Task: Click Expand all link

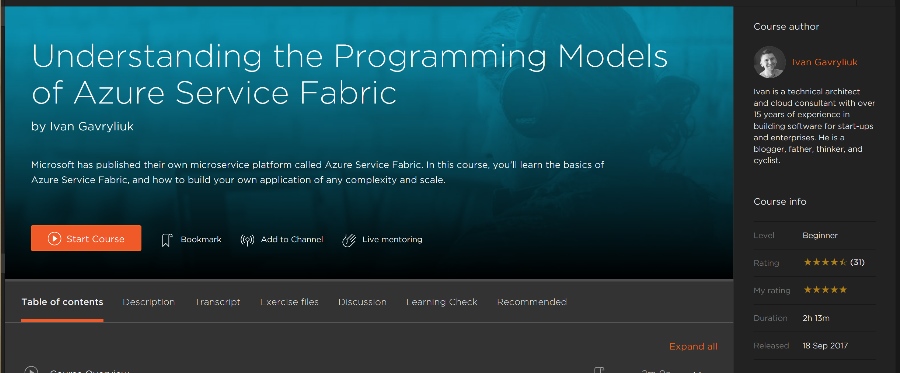Action: click(693, 347)
